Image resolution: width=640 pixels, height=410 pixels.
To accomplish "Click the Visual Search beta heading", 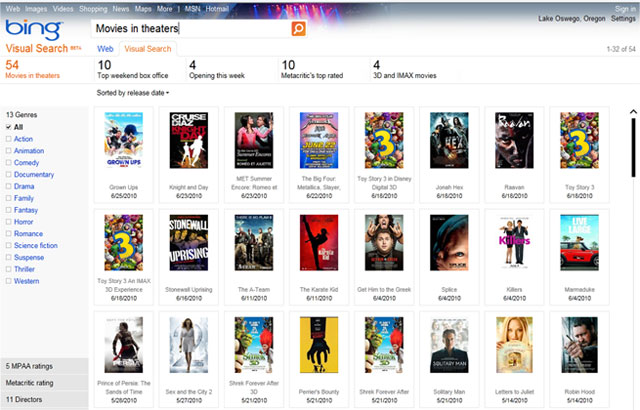I will click(x=43, y=49).
